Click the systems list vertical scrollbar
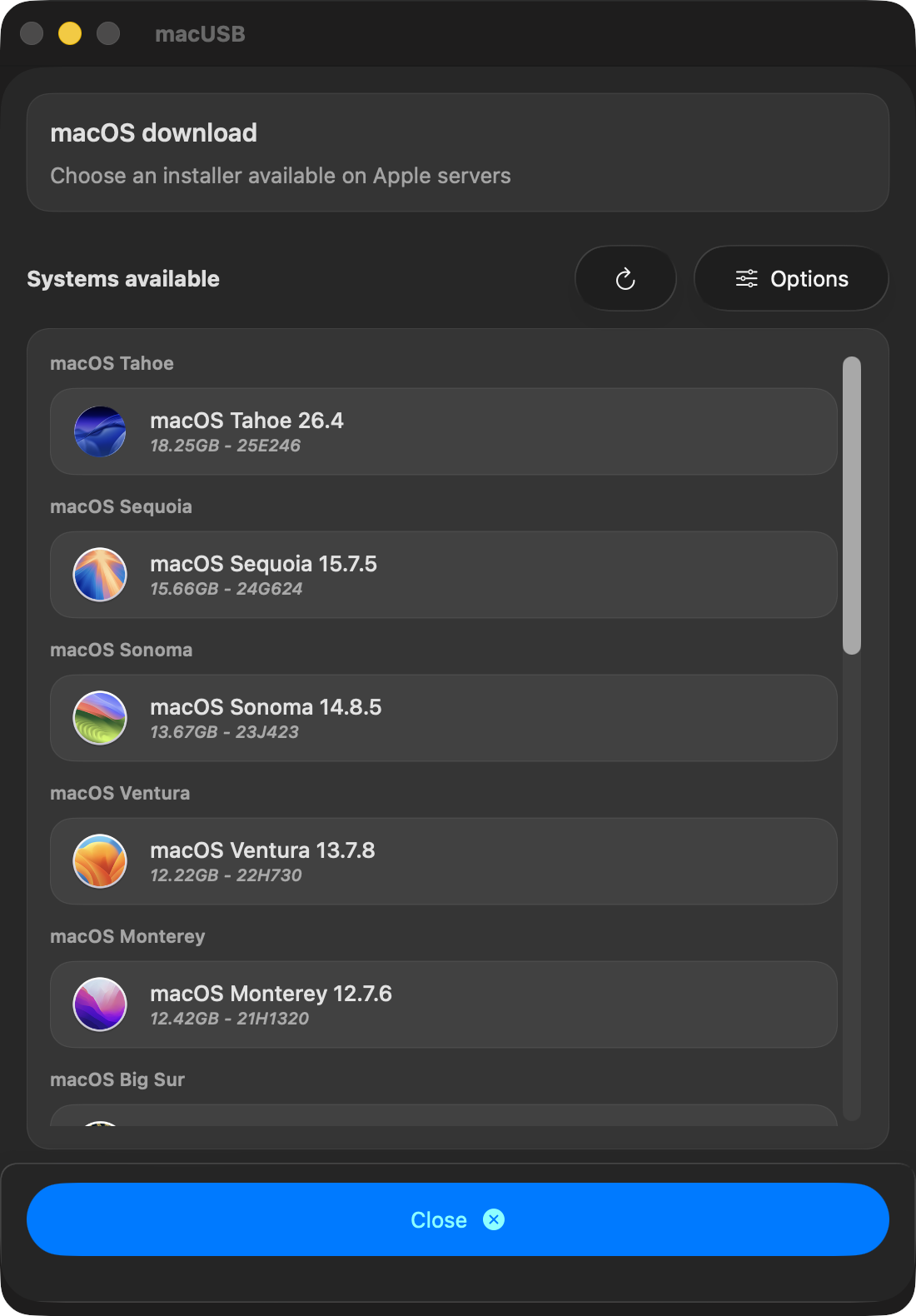This screenshot has height=1316, width=916. pyautogui.click(x=851, y=505)
